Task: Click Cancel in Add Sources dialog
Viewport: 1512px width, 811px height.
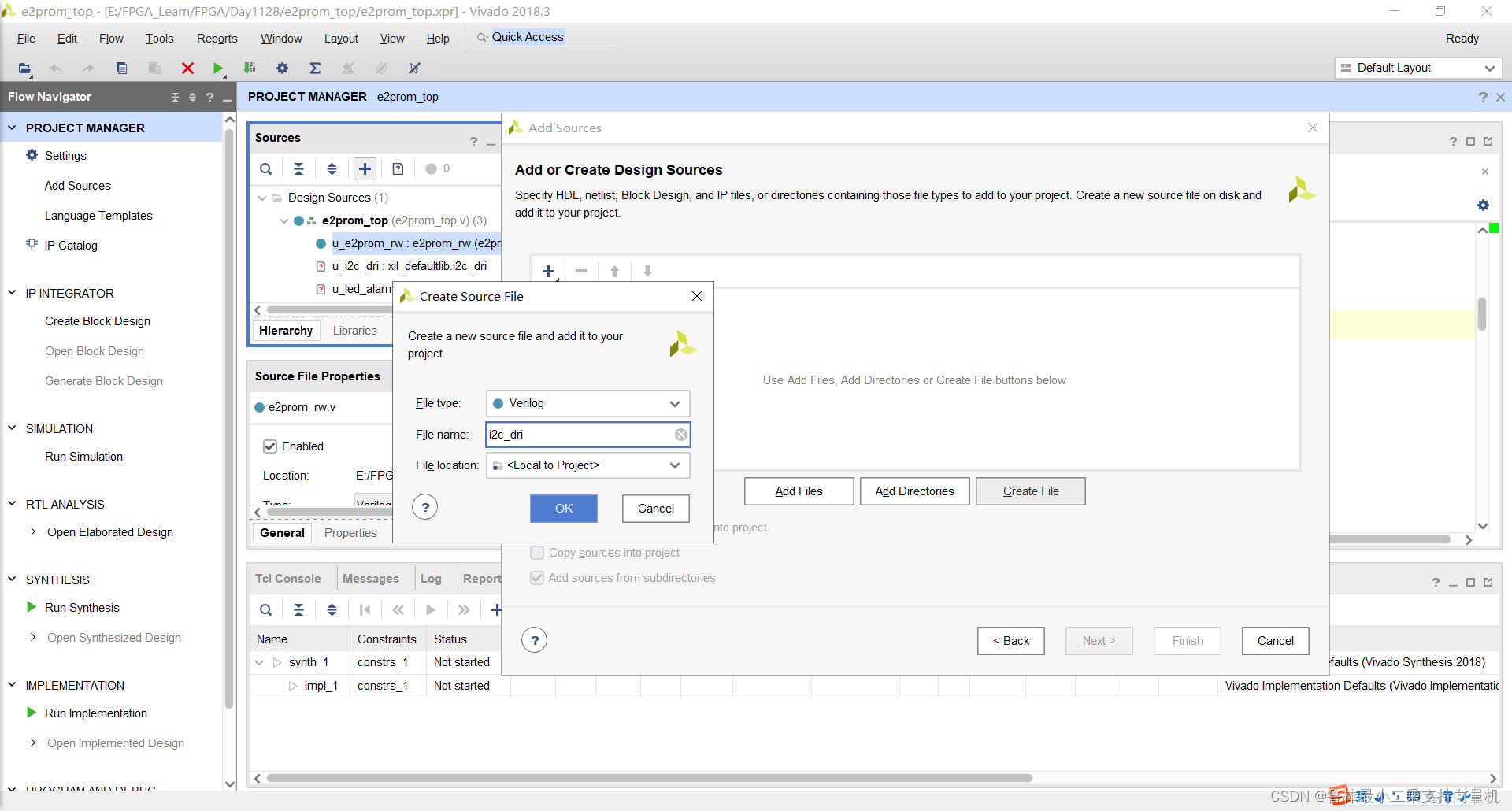Action: 1276,641
